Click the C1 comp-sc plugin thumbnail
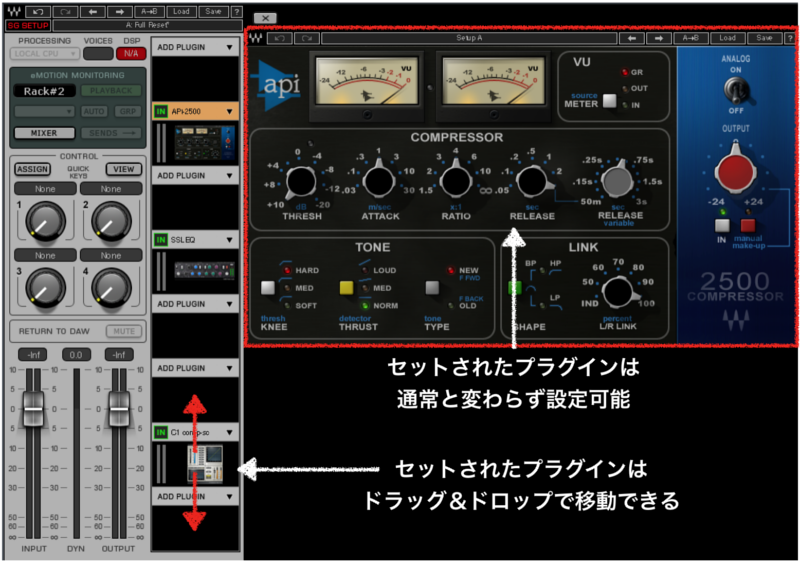The image size is (800, 565). pos(205,463)
